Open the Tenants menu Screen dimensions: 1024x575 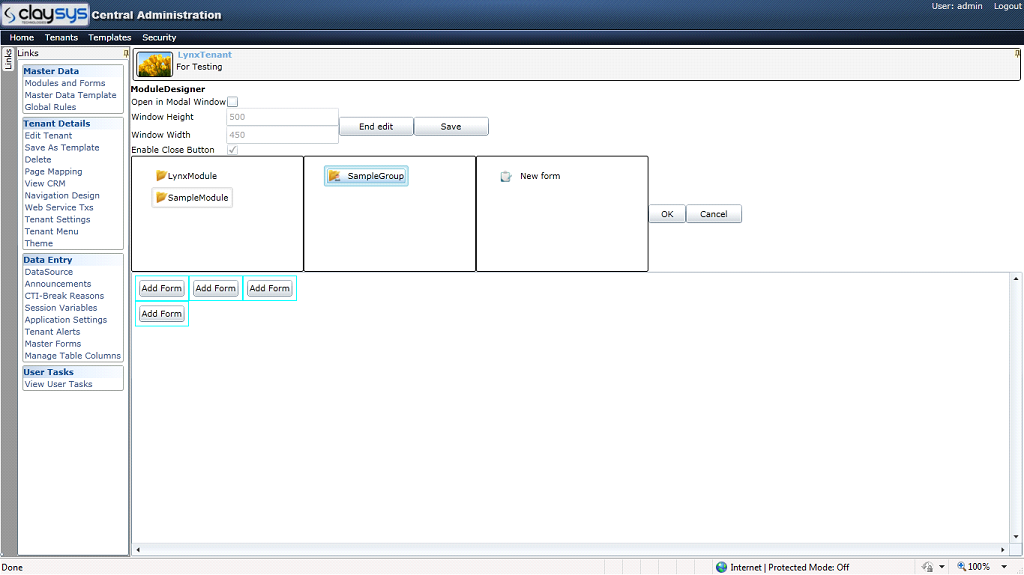(x=61, y=38)
